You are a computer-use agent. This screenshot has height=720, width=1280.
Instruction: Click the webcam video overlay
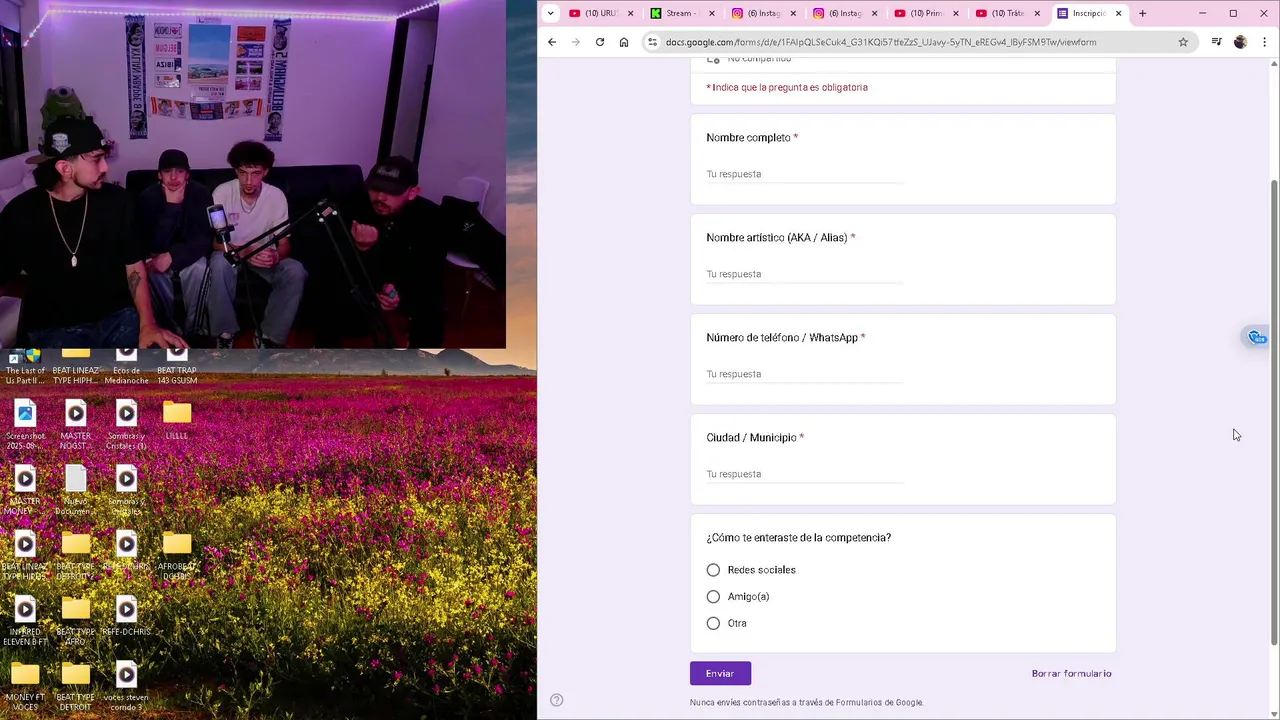coord(253,174)
